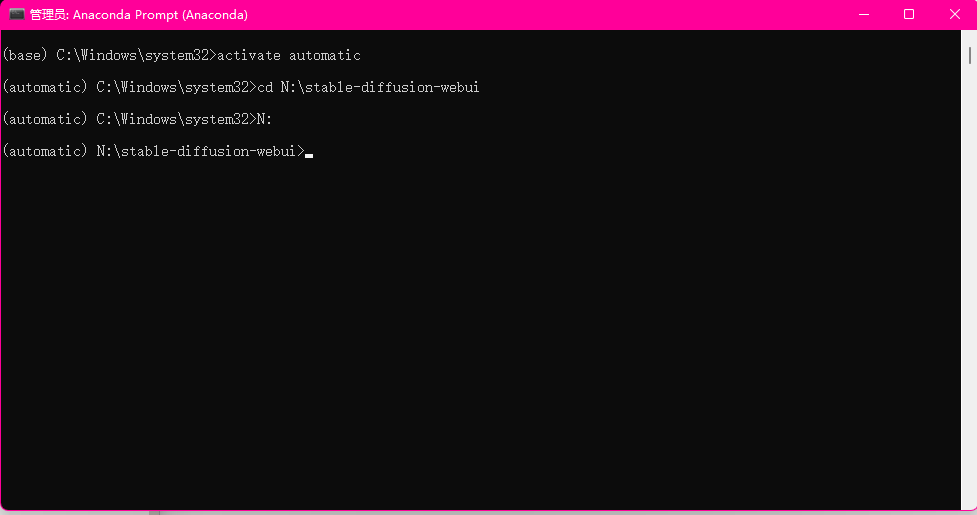This screenshot has height=515, width=977.
Task: Close the Anaconda Prompt window
Action: coord(955,14)
